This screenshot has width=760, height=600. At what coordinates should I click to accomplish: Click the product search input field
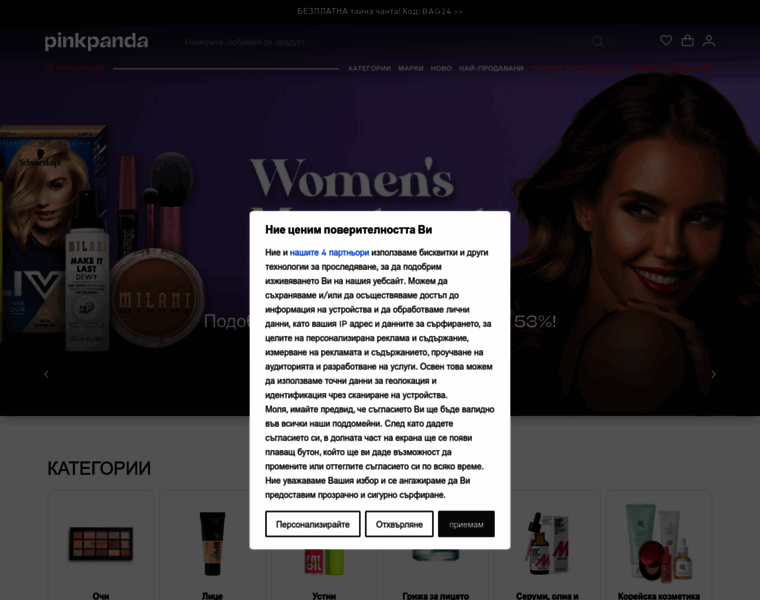pos(383,42)
